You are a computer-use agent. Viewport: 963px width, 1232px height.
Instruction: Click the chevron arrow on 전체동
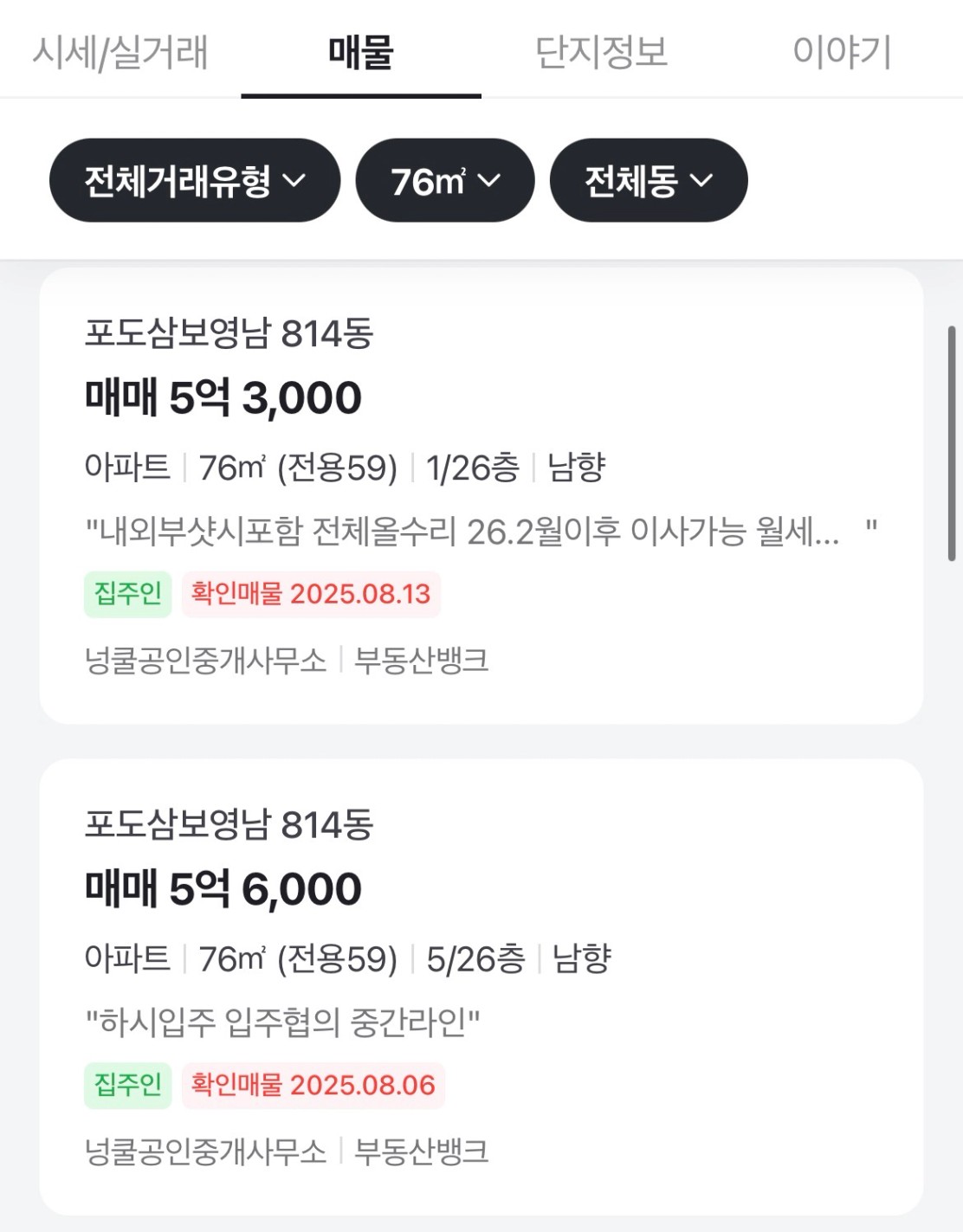[x=701, y=181]
